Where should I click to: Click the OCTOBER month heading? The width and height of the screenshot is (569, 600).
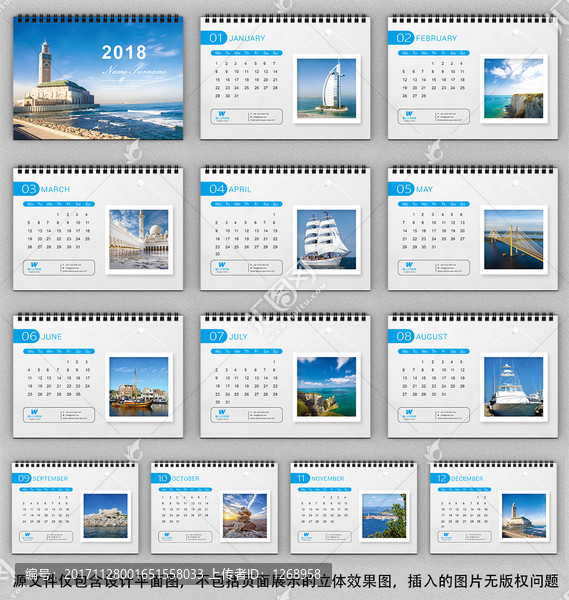[186, 479]
